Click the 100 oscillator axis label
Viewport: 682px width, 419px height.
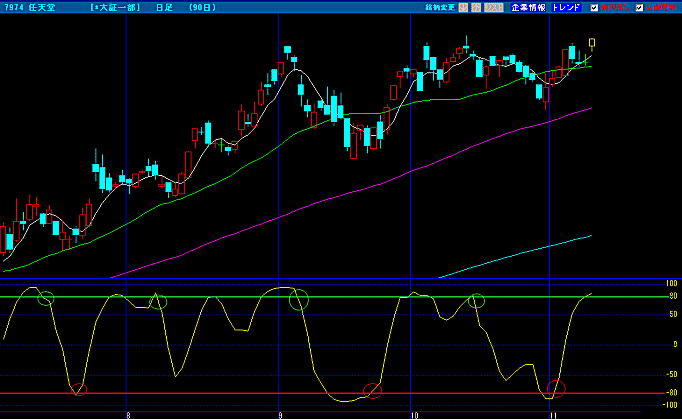click(672, 283)
